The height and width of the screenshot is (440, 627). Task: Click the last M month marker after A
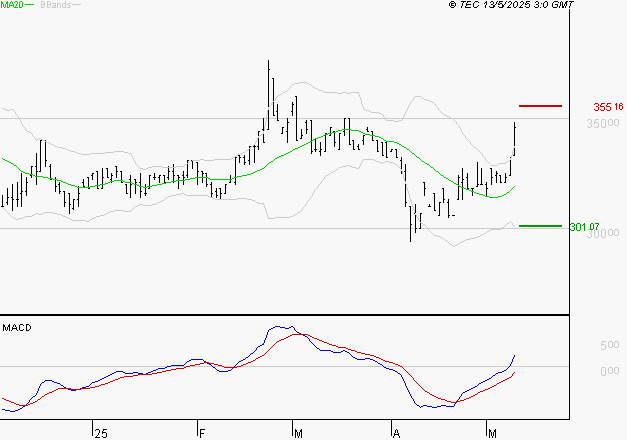[492, 434]
